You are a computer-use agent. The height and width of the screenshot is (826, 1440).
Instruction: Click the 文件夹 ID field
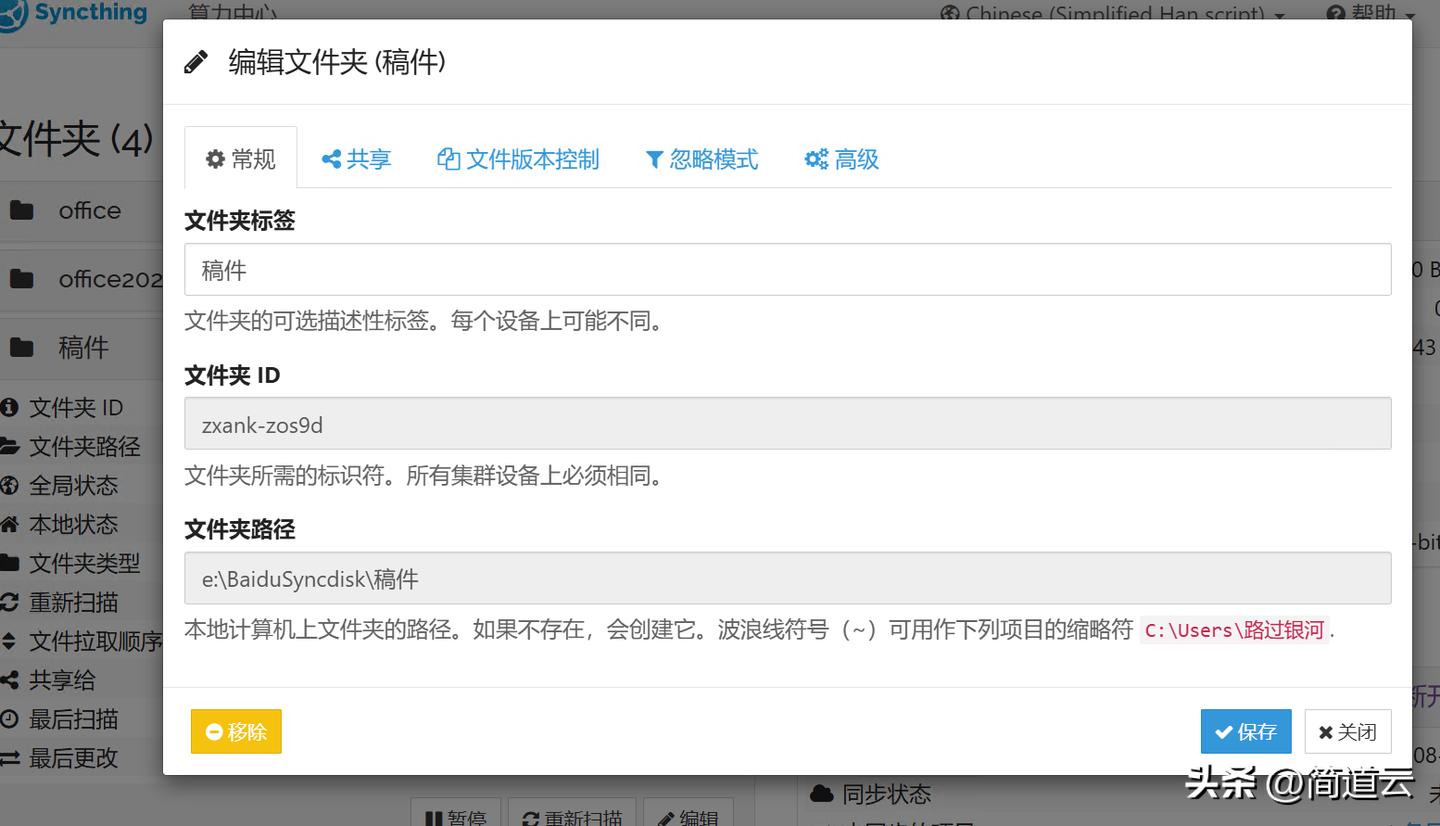pos(787,424)
